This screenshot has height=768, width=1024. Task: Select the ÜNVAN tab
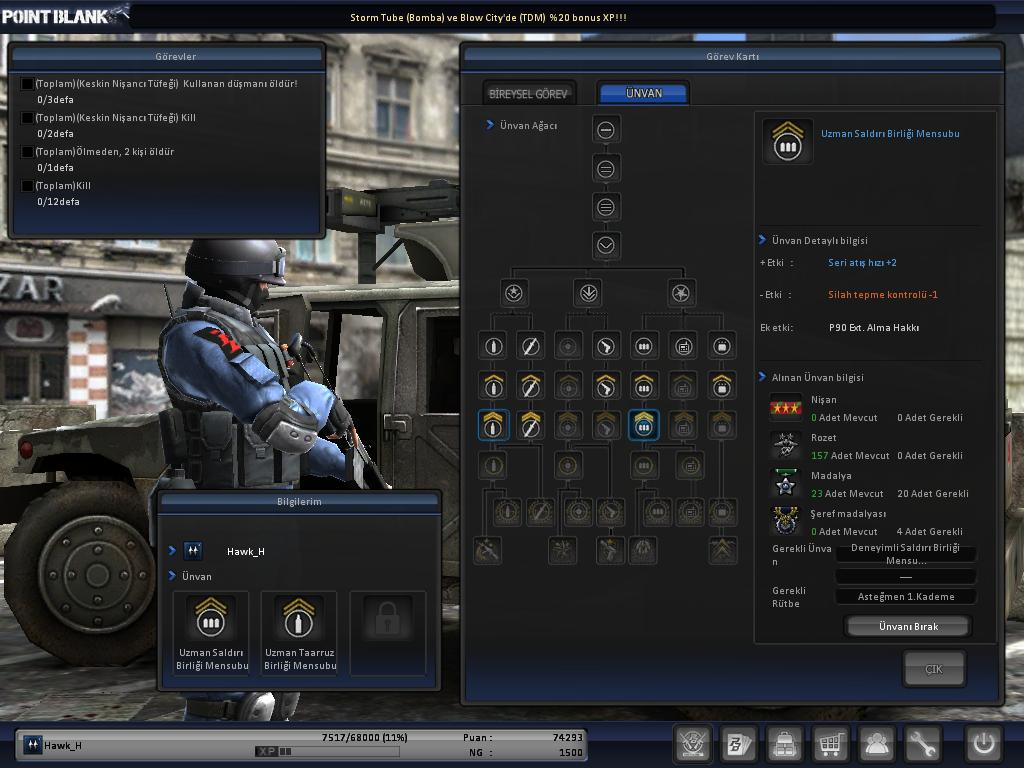pyautogui.click(x=643, y=93)
